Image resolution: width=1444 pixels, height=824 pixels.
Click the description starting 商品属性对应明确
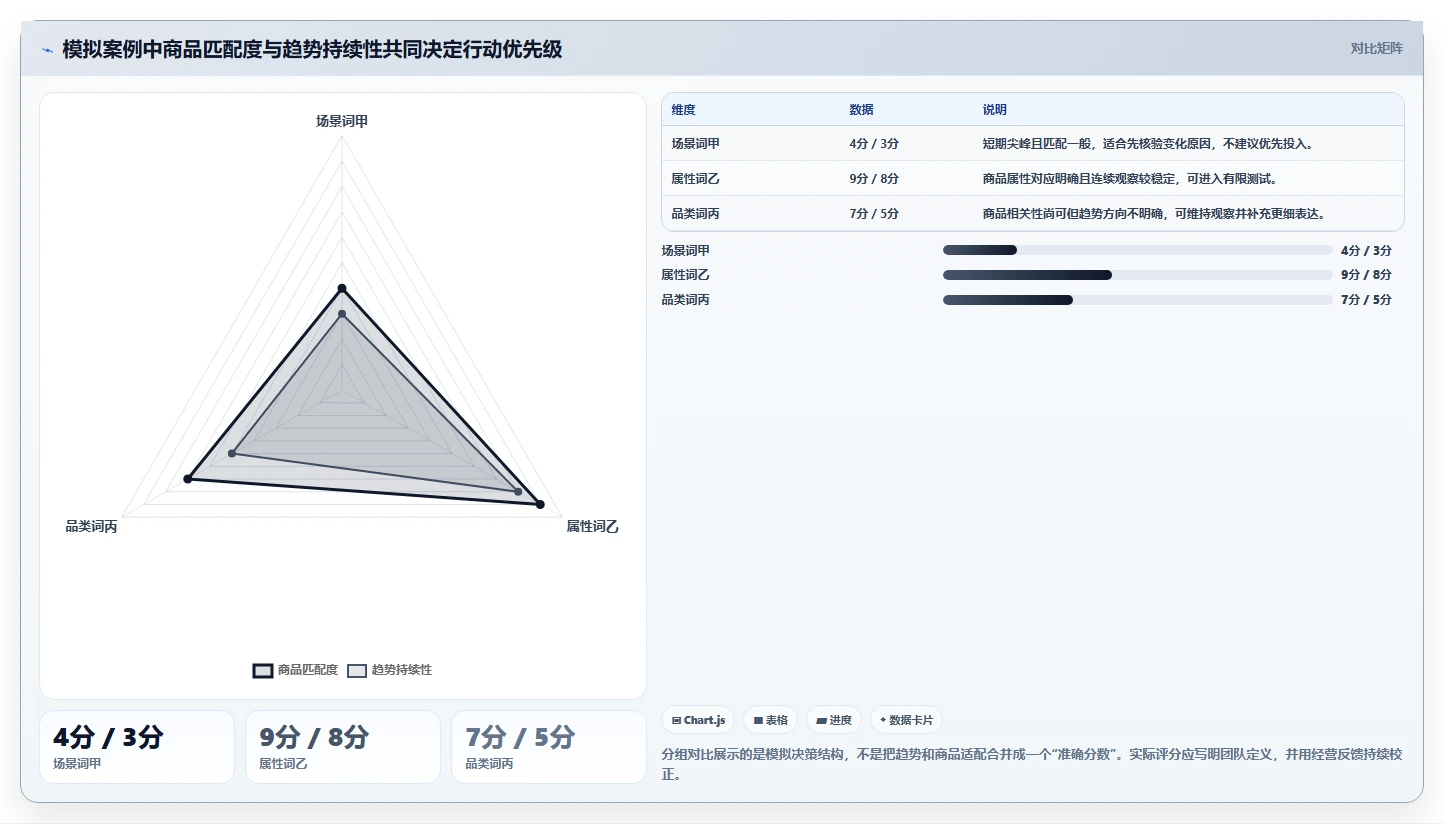pyautogui.click(x=1130, y=178)
